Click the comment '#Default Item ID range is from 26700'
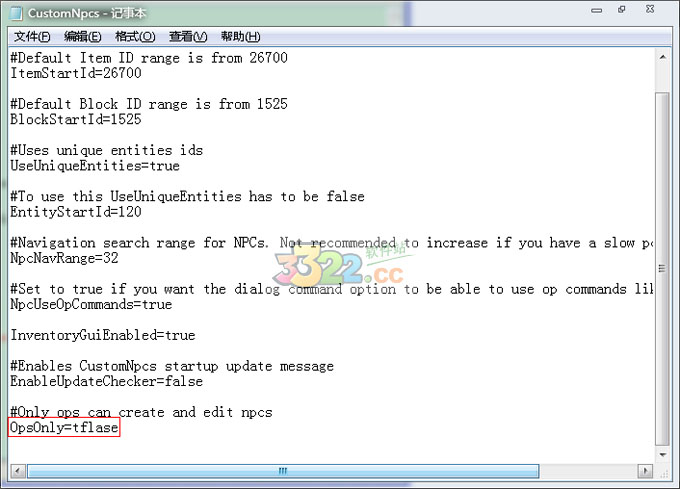Image resolution: width=680 pixels, height=489 pixels. [x=149, y=58]
